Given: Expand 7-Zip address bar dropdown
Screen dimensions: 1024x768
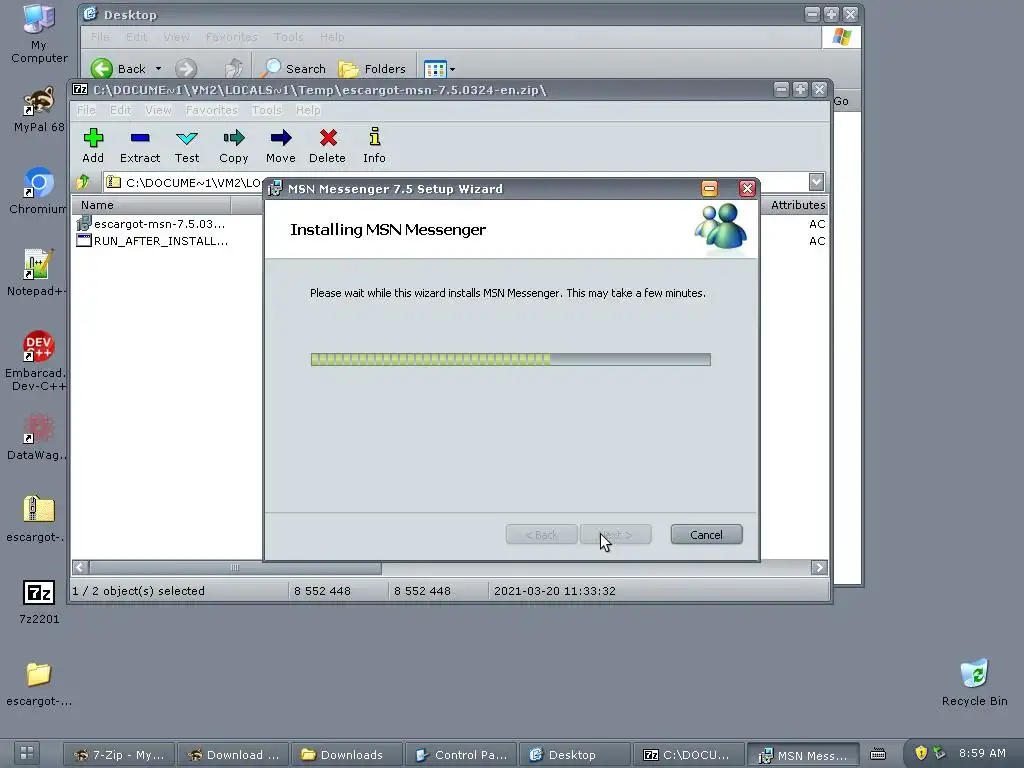Looking at the screenshot, I should click(816, 182).
